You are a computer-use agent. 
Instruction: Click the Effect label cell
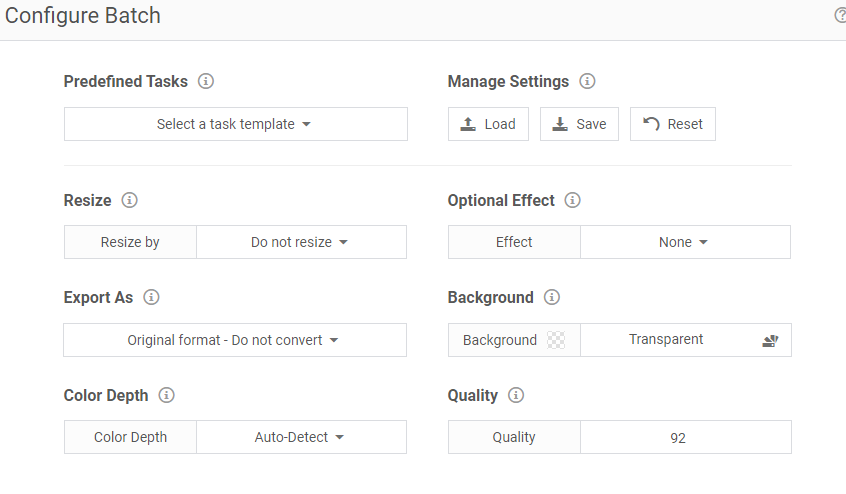pos(514,242)
